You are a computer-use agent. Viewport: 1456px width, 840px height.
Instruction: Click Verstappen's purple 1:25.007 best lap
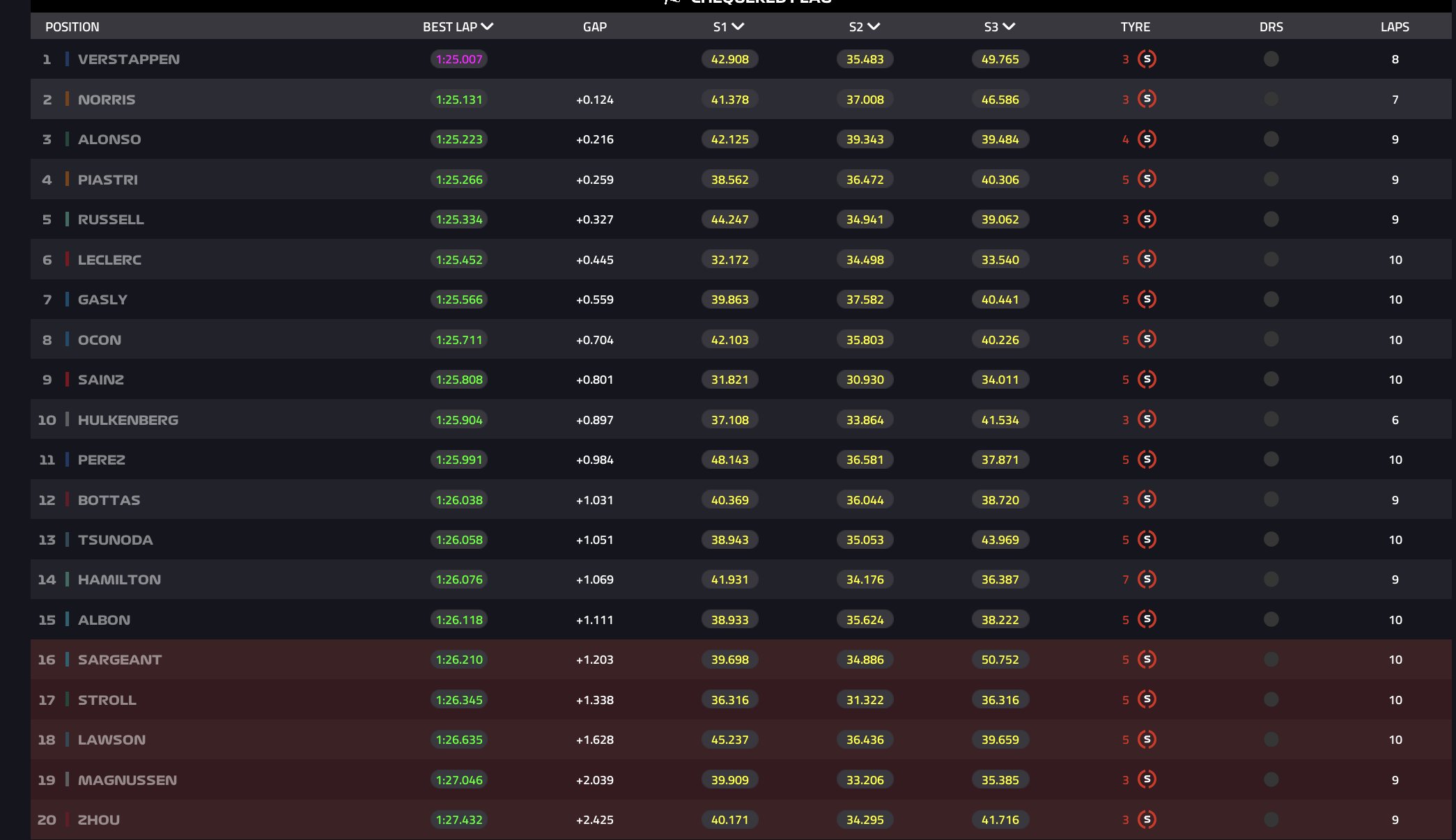[458, 59]
